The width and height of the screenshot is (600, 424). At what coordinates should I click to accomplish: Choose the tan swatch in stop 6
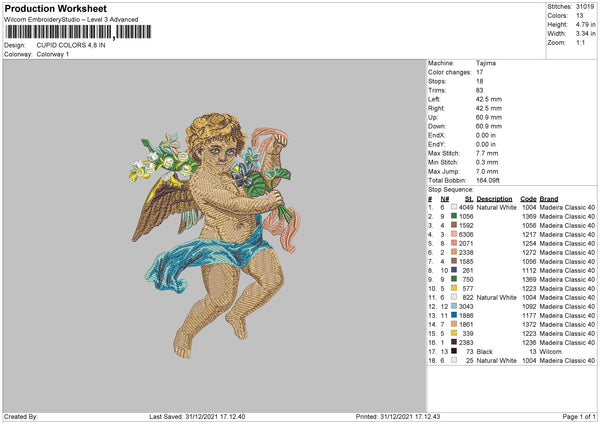454,252
